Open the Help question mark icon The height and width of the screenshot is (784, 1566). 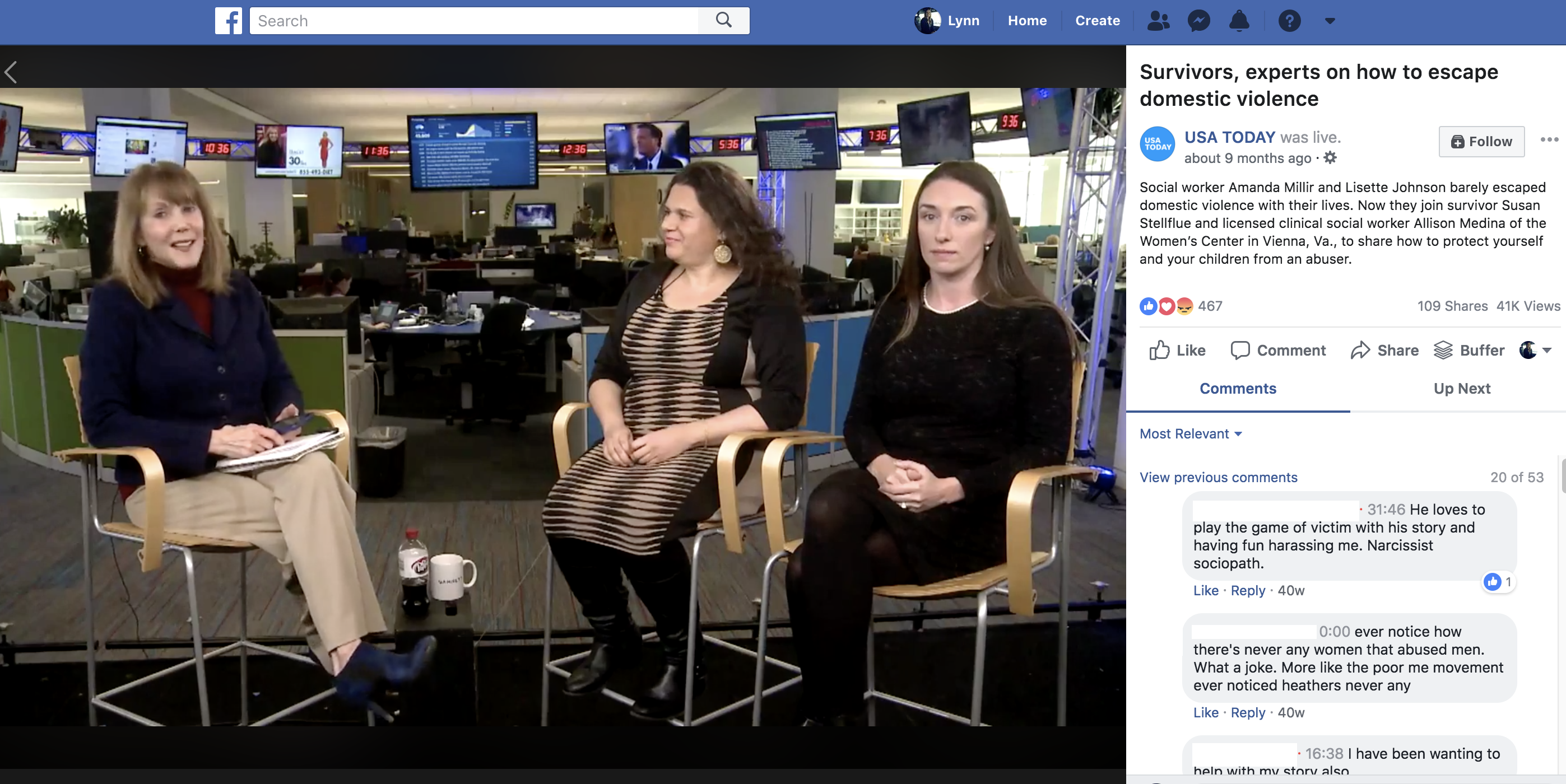pos(1290,21)
